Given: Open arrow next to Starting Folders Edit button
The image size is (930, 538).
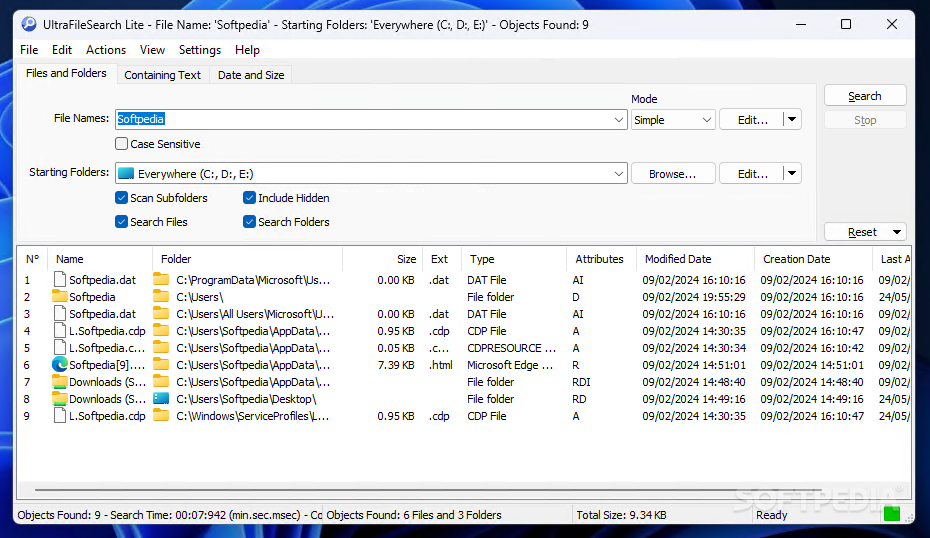Looking at the screenshot, I should click(x=792, y=173).
